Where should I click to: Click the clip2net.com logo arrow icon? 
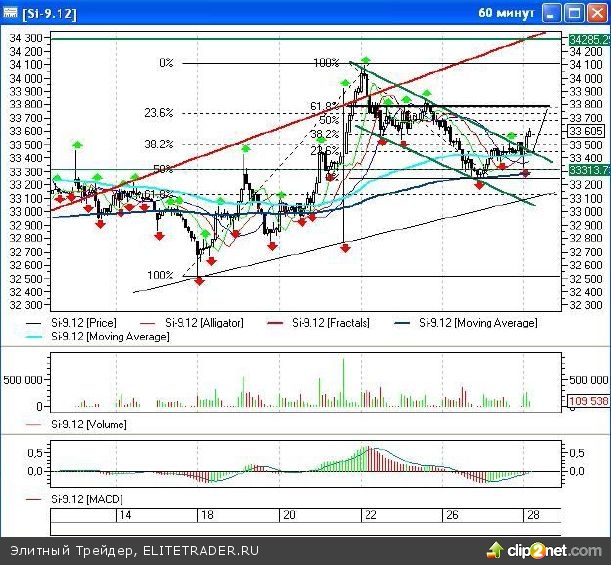pos(493,550)
